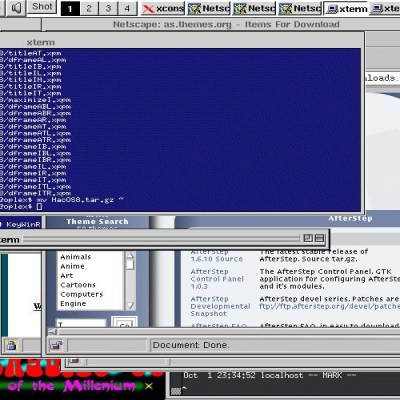Click the terminal line 'B/dframeITR.xpm'
This screenshot has height=400, width=400.
pos(35,193)
